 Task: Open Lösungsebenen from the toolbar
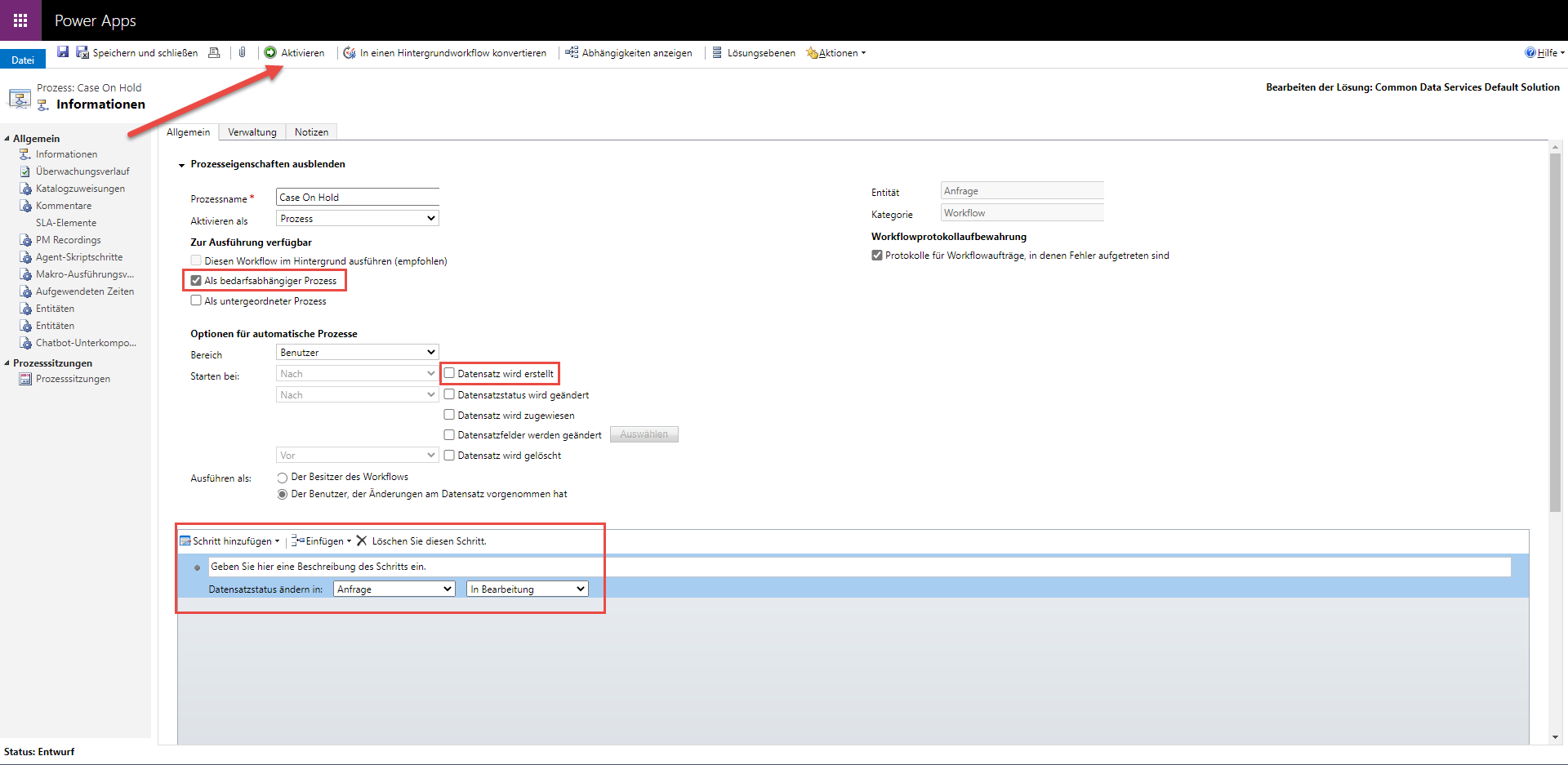pyautogui.click(x=753, y=53)
